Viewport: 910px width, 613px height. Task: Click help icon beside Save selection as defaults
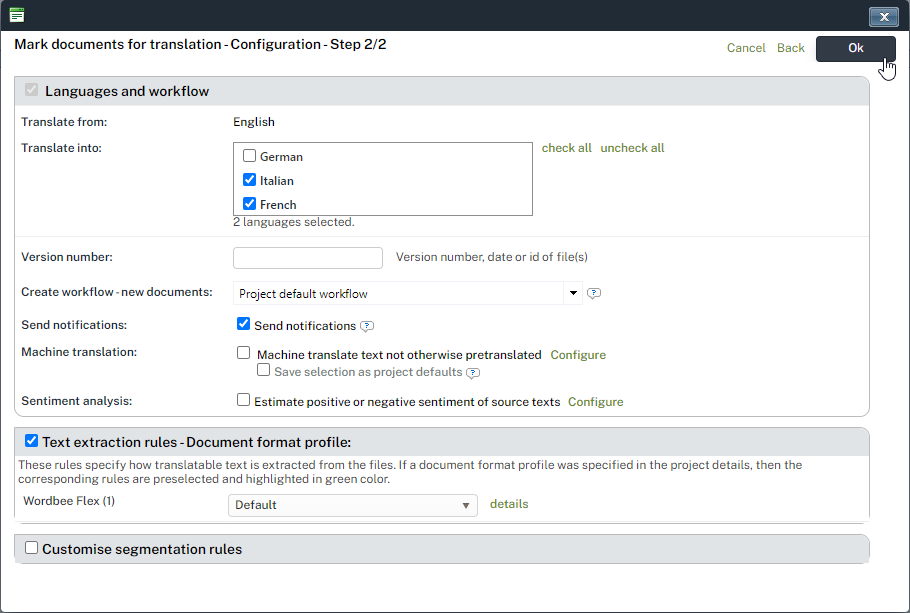tap(473, 373)
